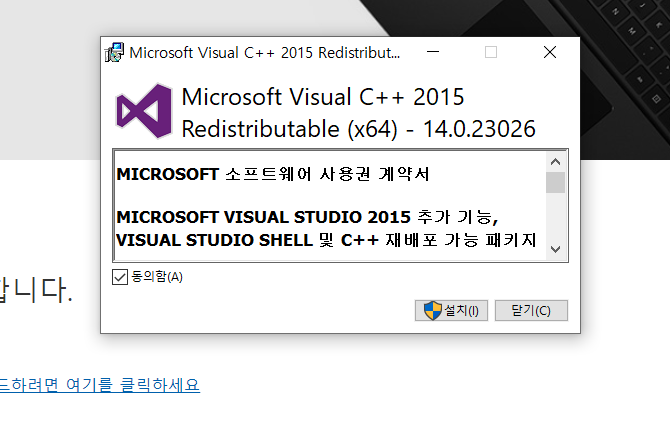Viewport: 670px width, 437px height.
Task: Minimize the Visual C++ installer window
Action: click(x=433, y=52)
